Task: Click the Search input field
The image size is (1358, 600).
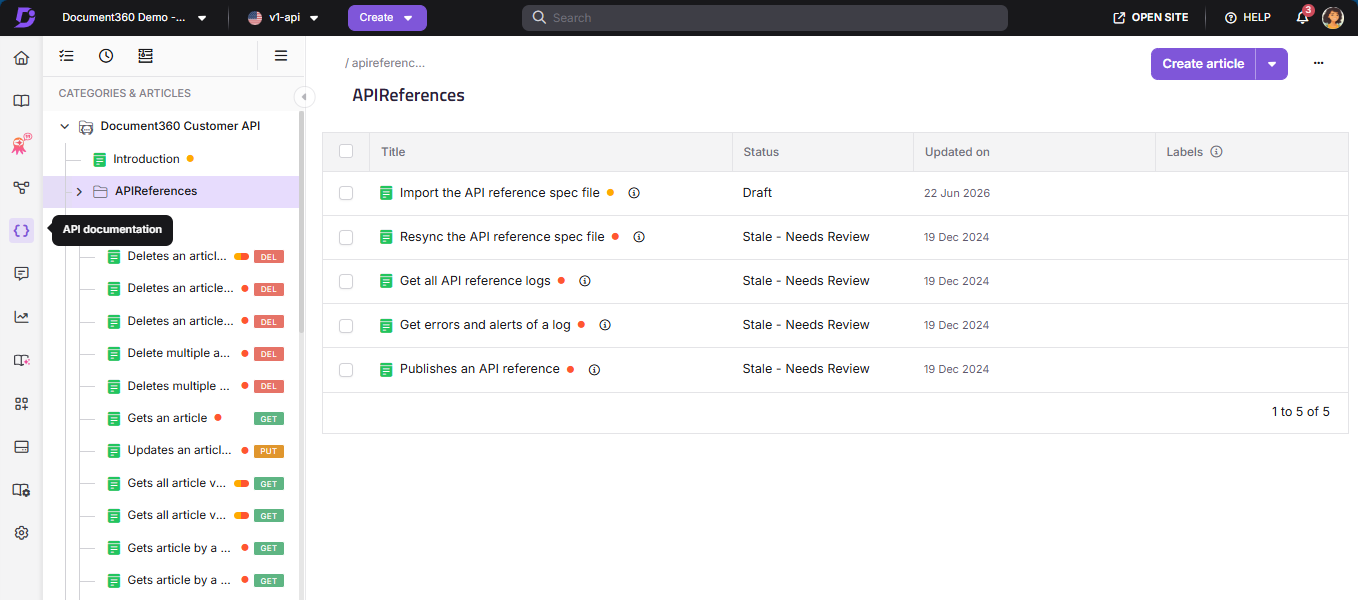Action: [765, 18]
